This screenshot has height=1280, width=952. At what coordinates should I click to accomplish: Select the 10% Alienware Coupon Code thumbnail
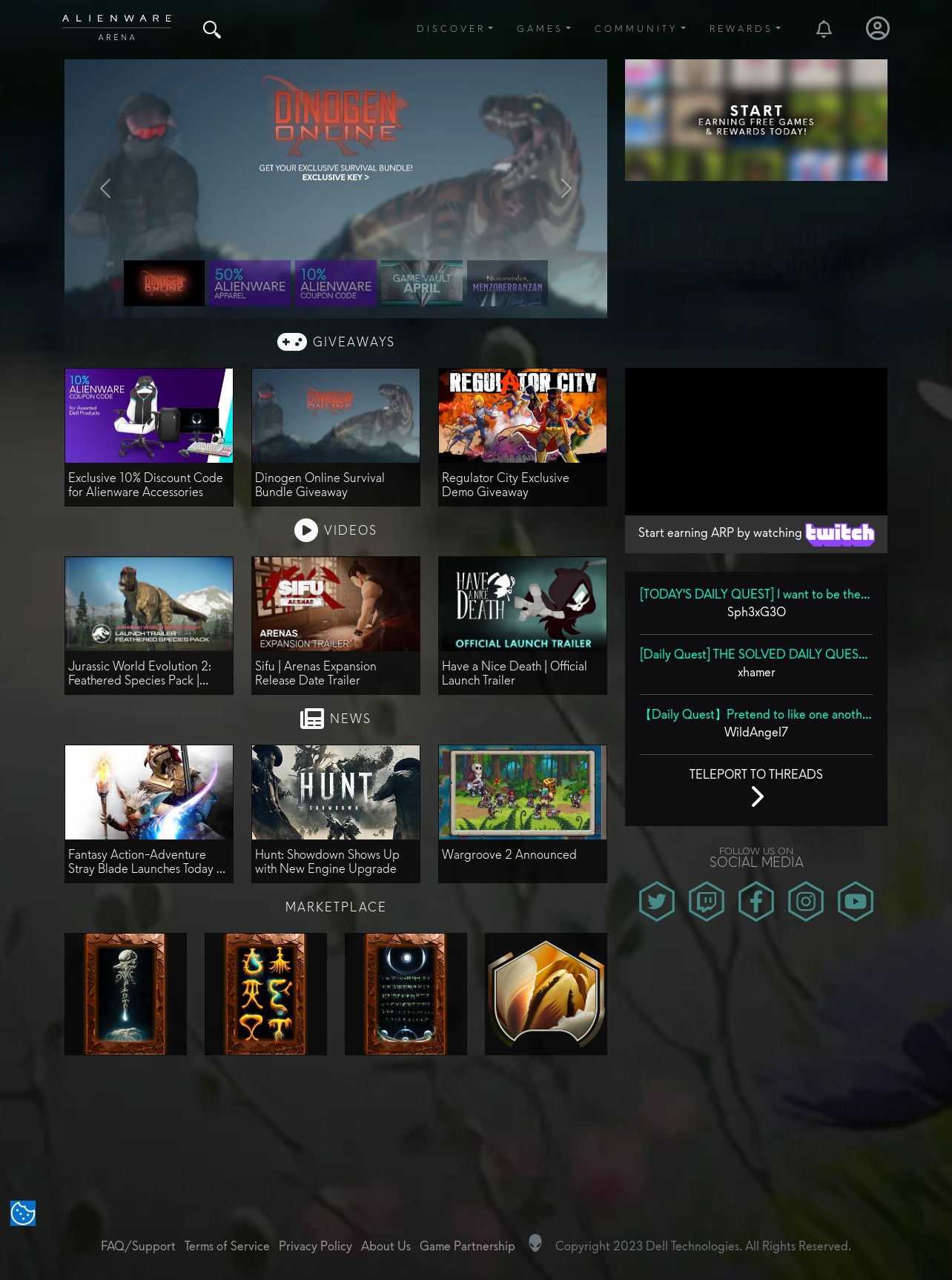point(336,283)
